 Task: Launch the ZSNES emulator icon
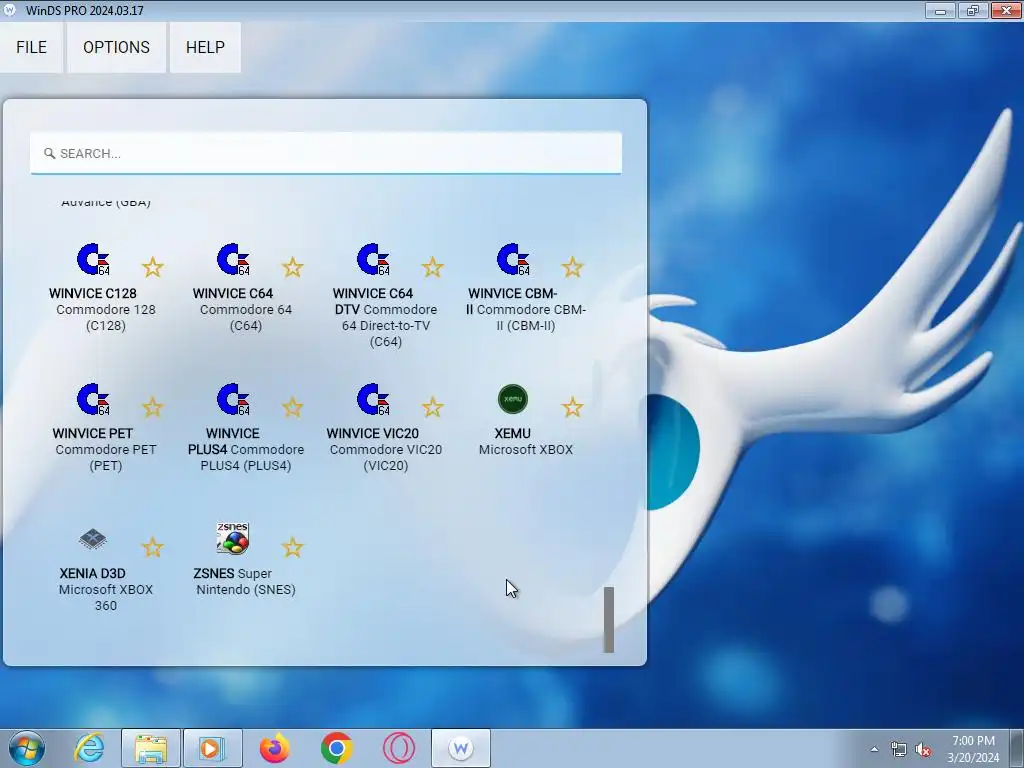click(x=233, y=538)
